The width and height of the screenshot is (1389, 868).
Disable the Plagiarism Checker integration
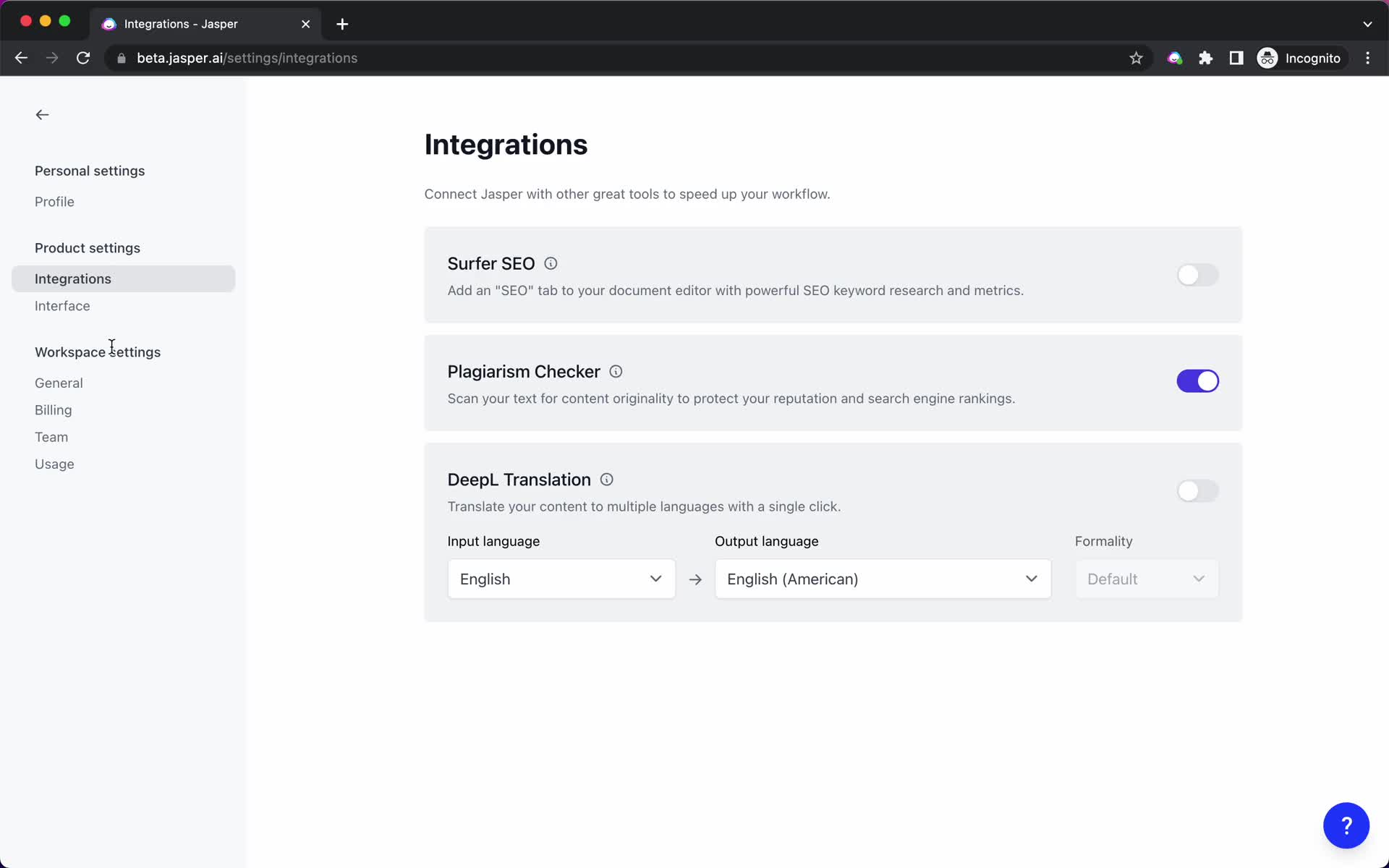click(x=1197, y=381)
